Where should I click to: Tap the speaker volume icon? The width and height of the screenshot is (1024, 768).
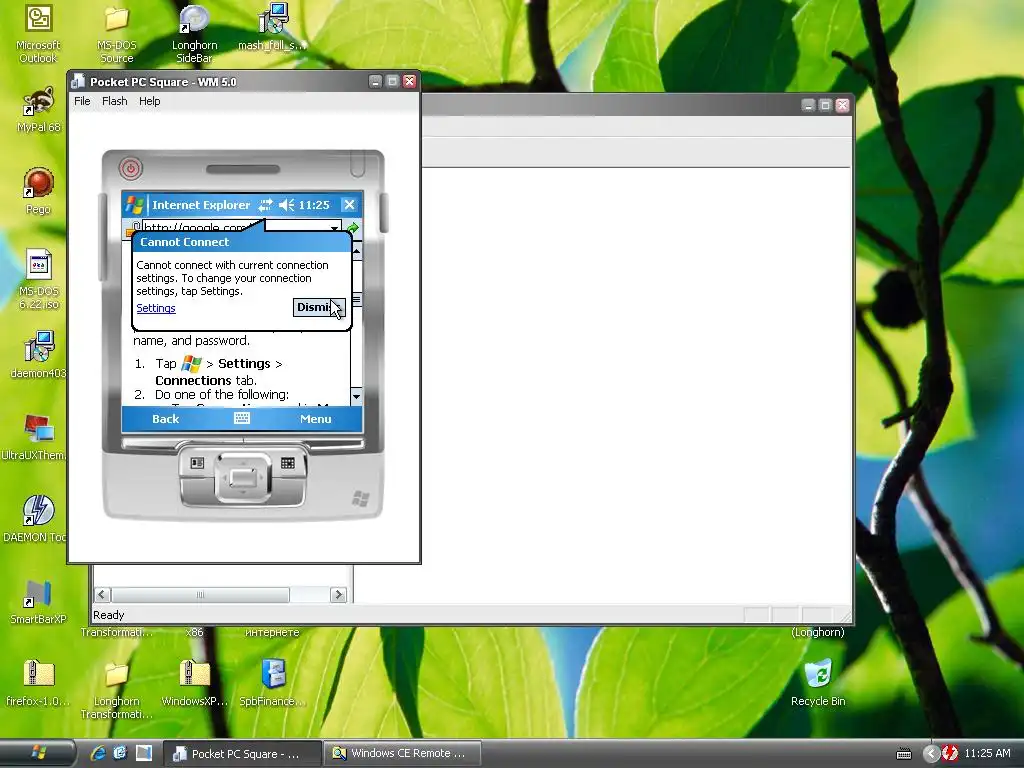click(287, 205)
